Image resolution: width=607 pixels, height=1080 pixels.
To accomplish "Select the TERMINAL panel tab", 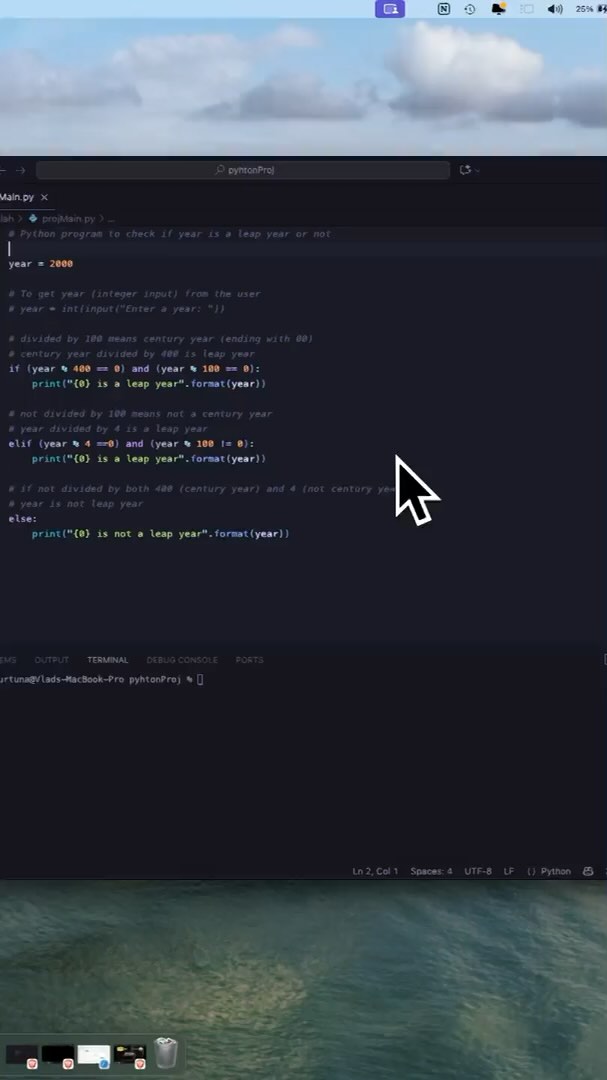I will pos(107,660).
